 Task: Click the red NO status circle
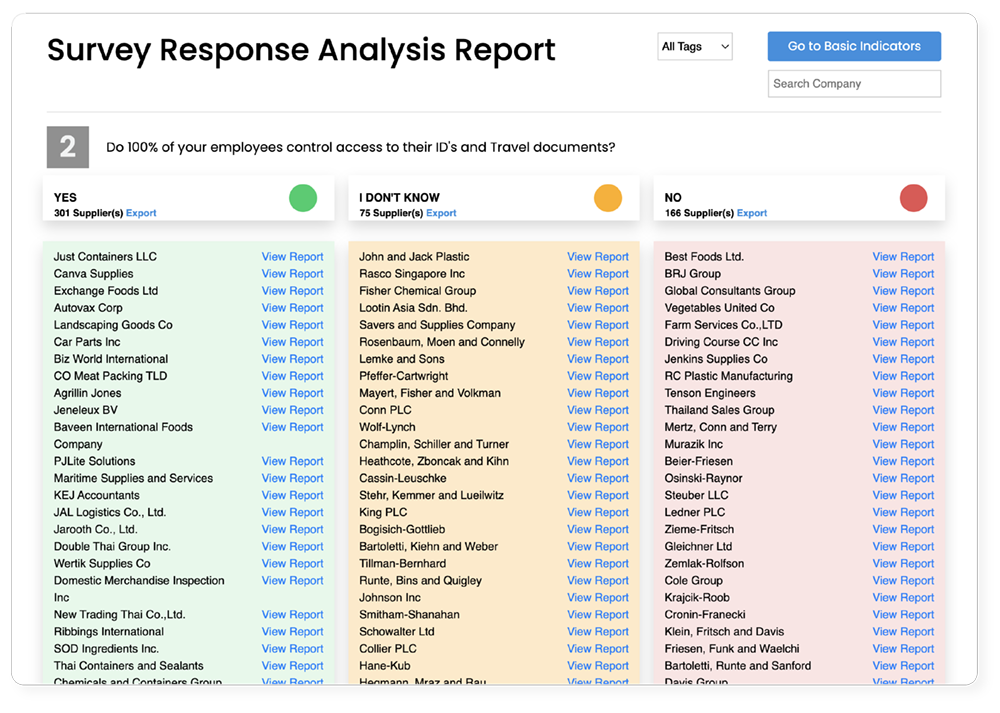913,198
